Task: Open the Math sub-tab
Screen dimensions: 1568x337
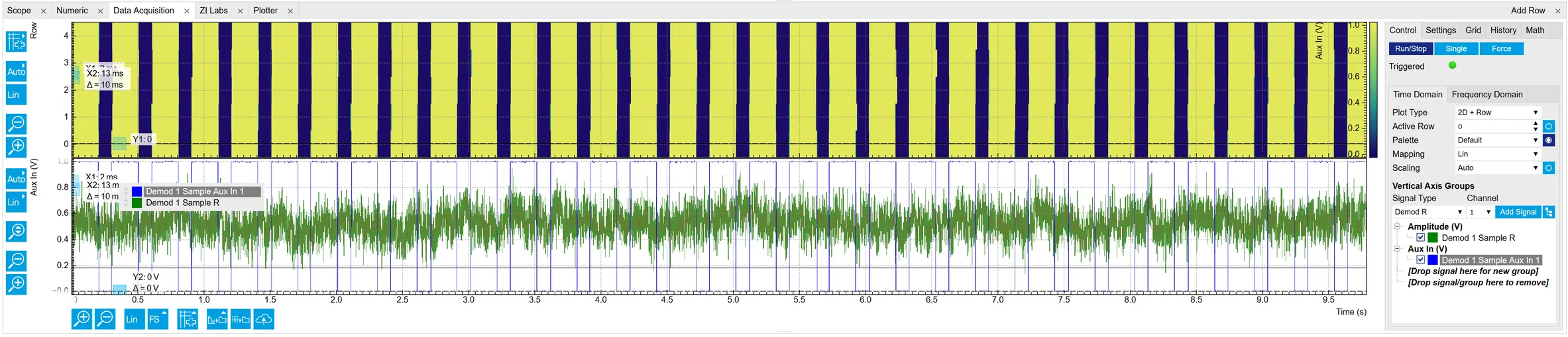Action: 1535,30
